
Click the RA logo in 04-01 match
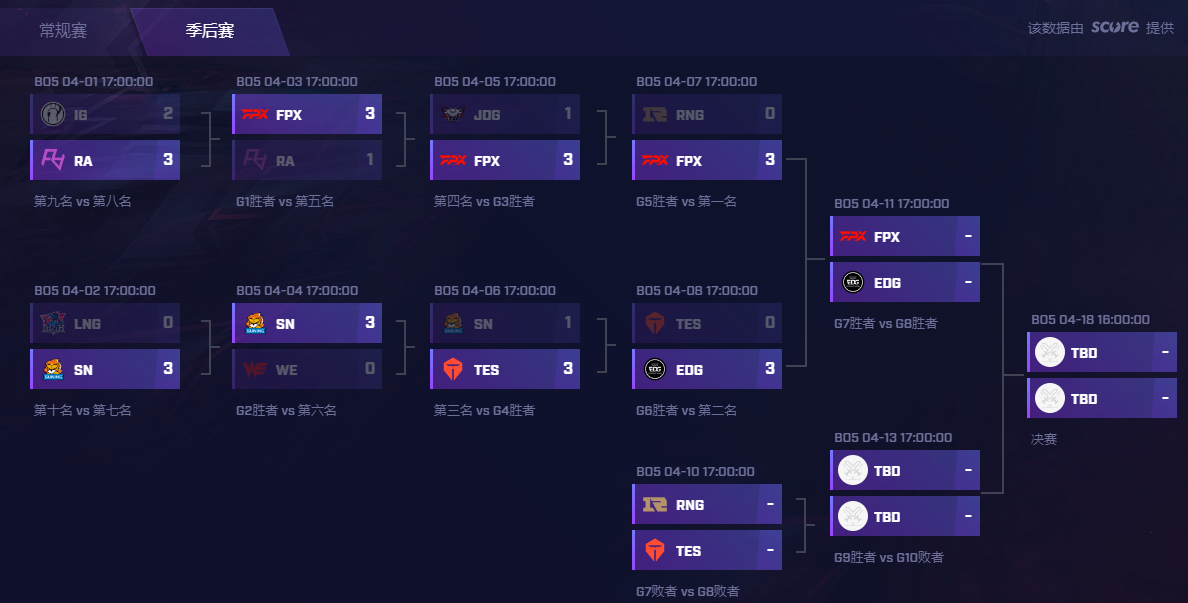pyautogui.click(x=51, y=161)
